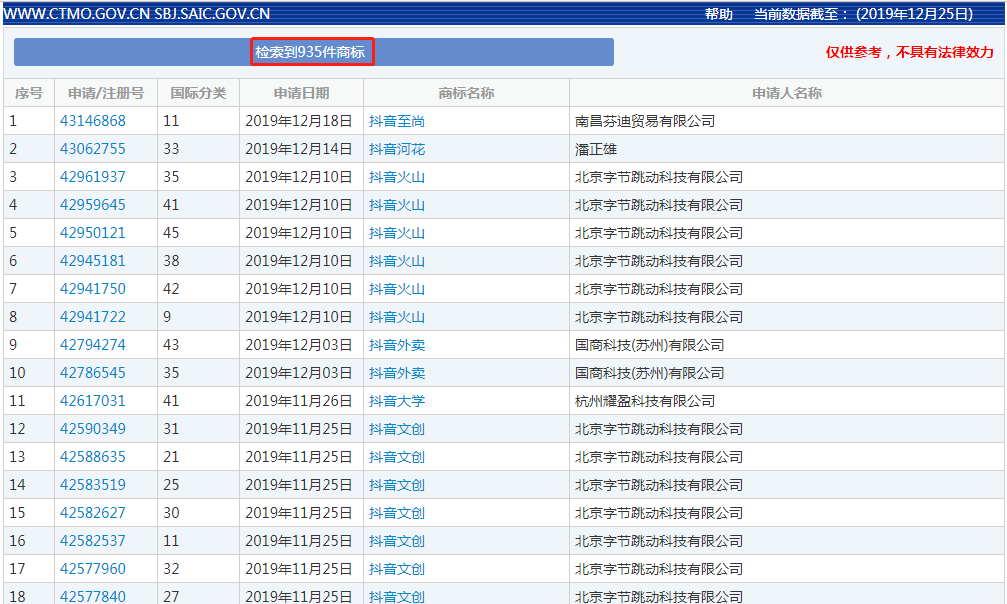The image size is (1007, 604).
Task: Open application number 42590349
Action: coord(93,429)
